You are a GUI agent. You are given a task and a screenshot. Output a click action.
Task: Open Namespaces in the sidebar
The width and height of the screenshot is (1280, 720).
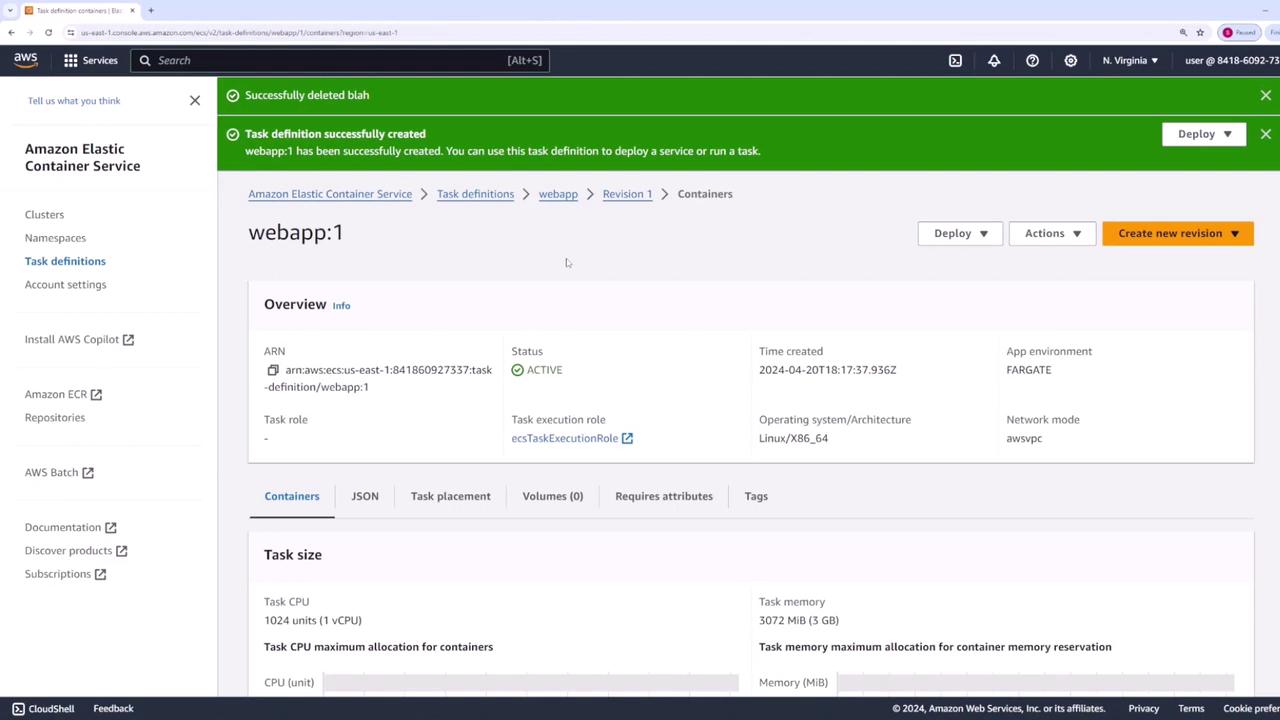pyautogui.click(x=55, y=238)
